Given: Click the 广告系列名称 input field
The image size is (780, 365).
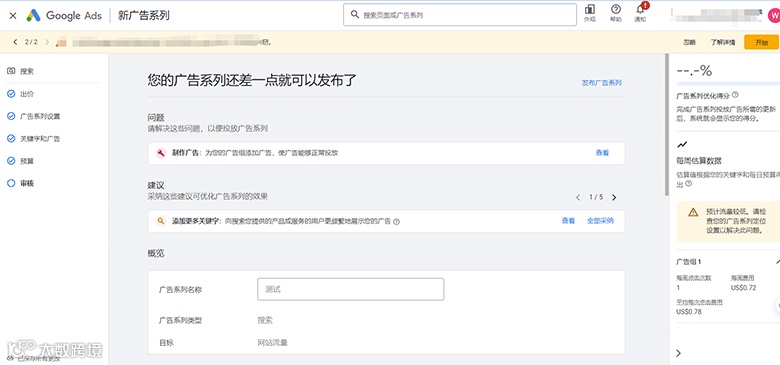Looking at the screenshot, I should coord(350,289).
